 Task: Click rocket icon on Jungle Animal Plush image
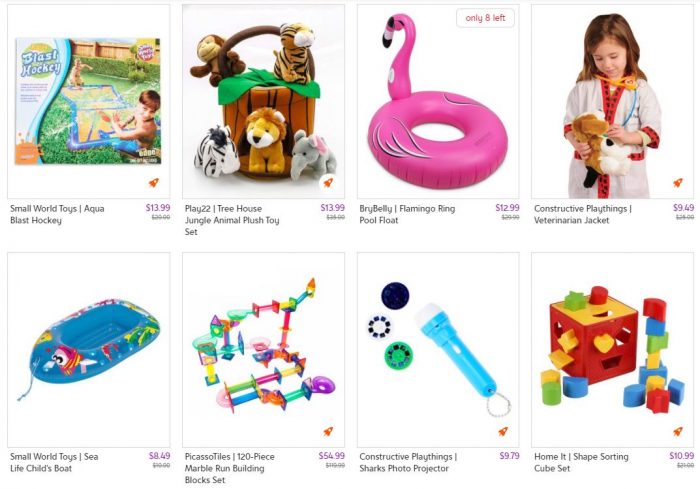click(x=328, y=183)
